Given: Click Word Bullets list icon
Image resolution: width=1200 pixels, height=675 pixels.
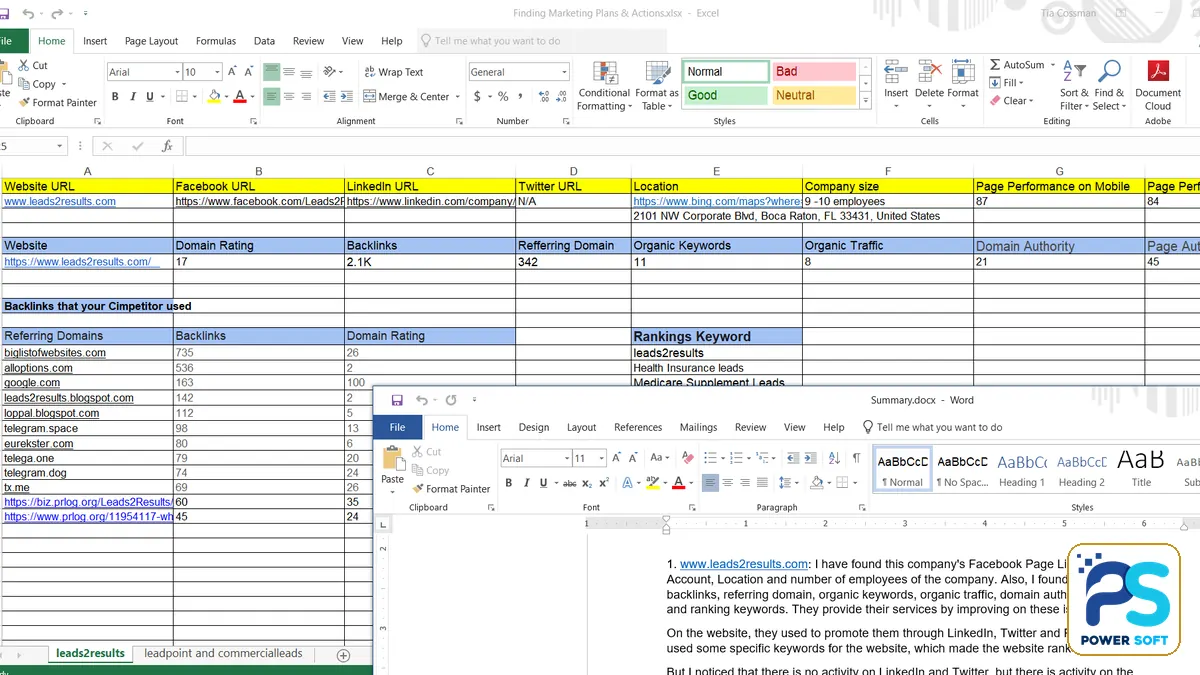Looking at the screenshot, I should [x=709, y=458].
